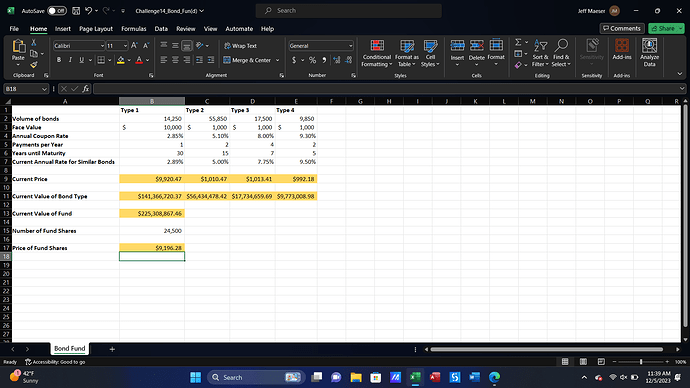Open the General number format dropdown
Screen dimensions: 690x388
[x=351, y=46]
